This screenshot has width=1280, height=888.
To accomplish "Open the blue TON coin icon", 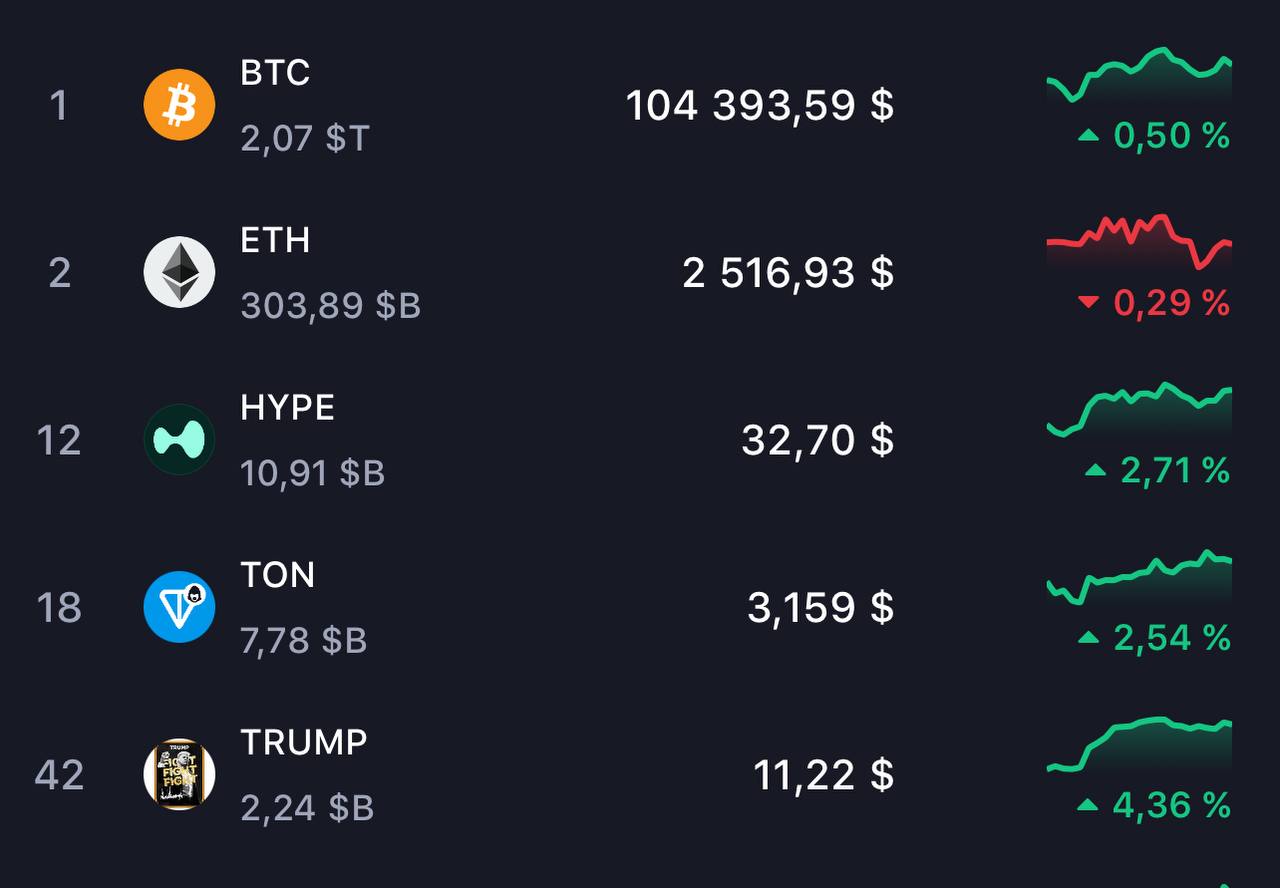I will coord(180,606).
